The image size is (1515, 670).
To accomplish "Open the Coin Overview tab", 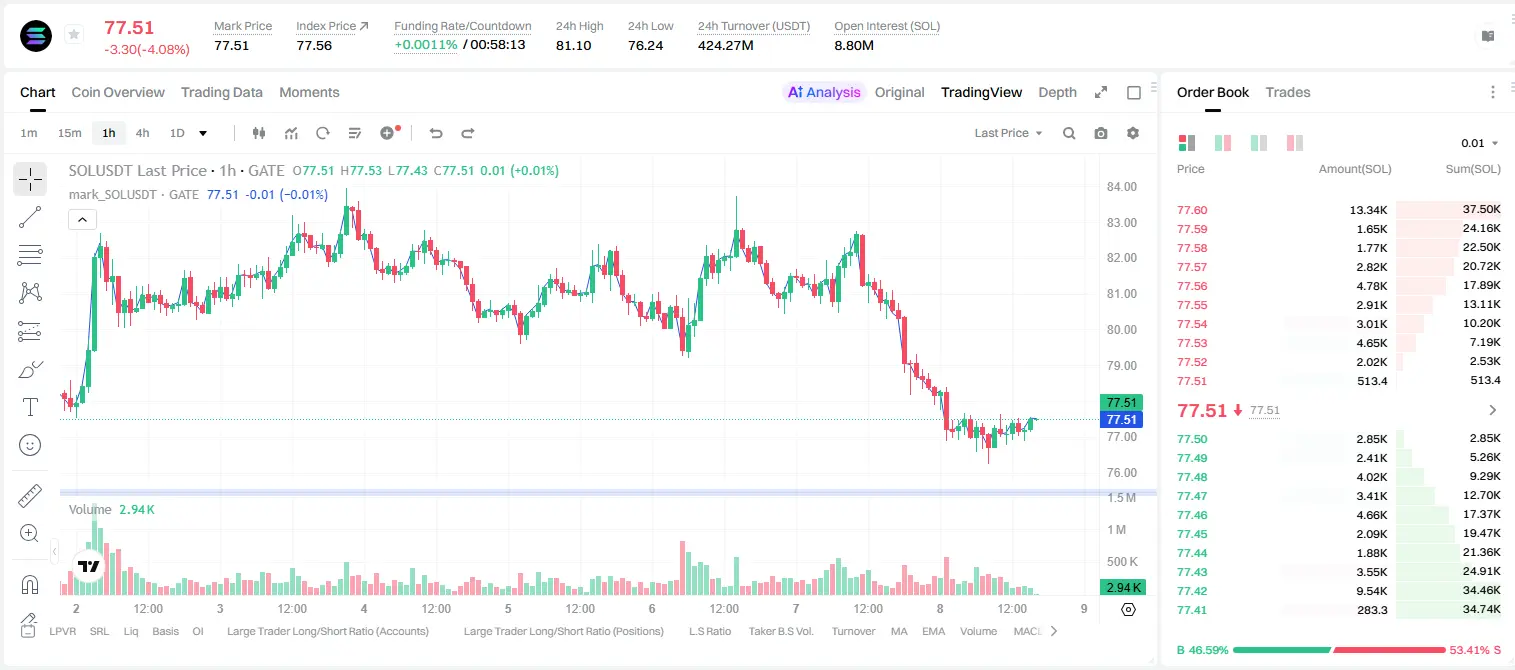I will click(118, 92).
